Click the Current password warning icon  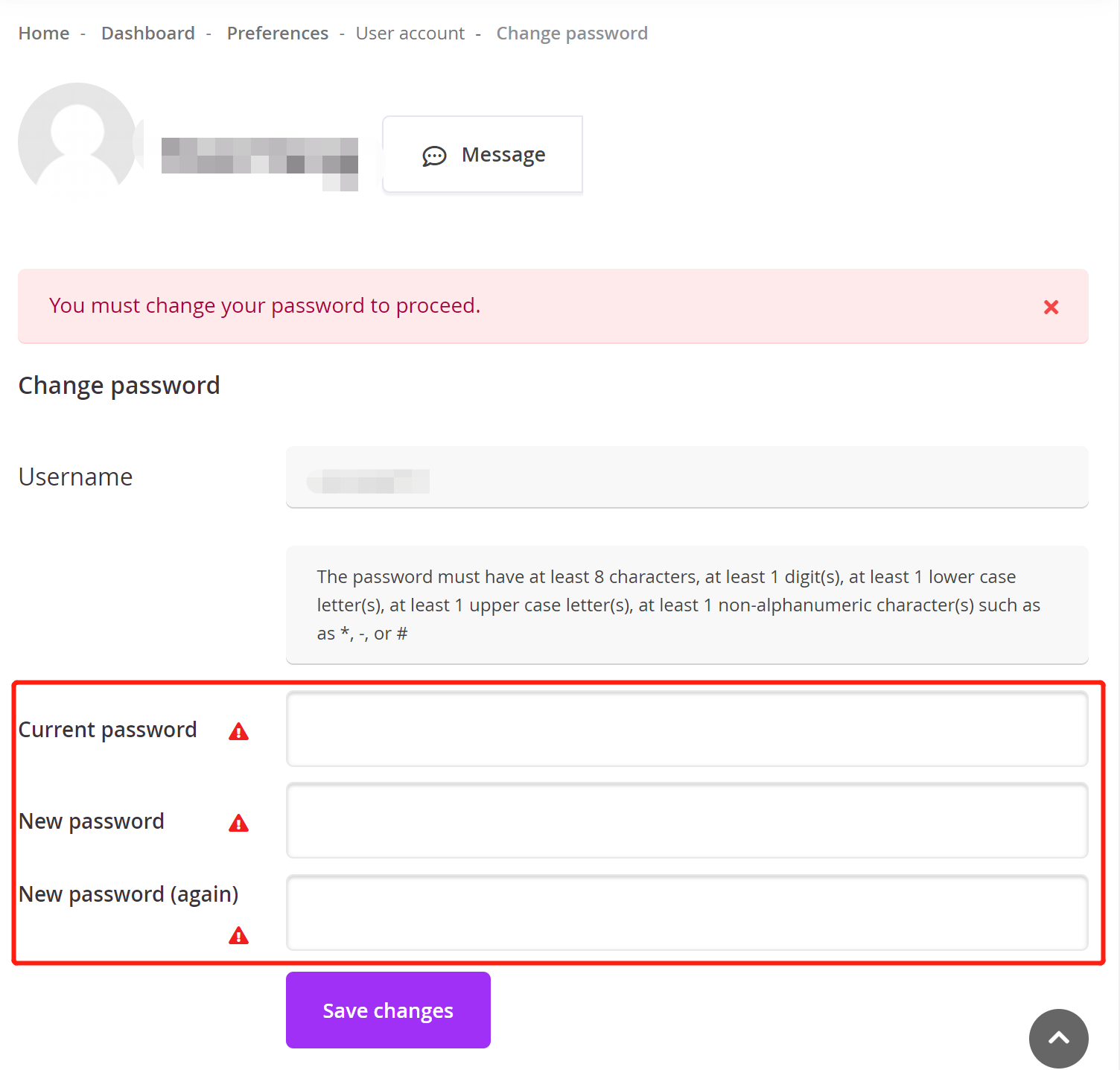click(238, 732)
